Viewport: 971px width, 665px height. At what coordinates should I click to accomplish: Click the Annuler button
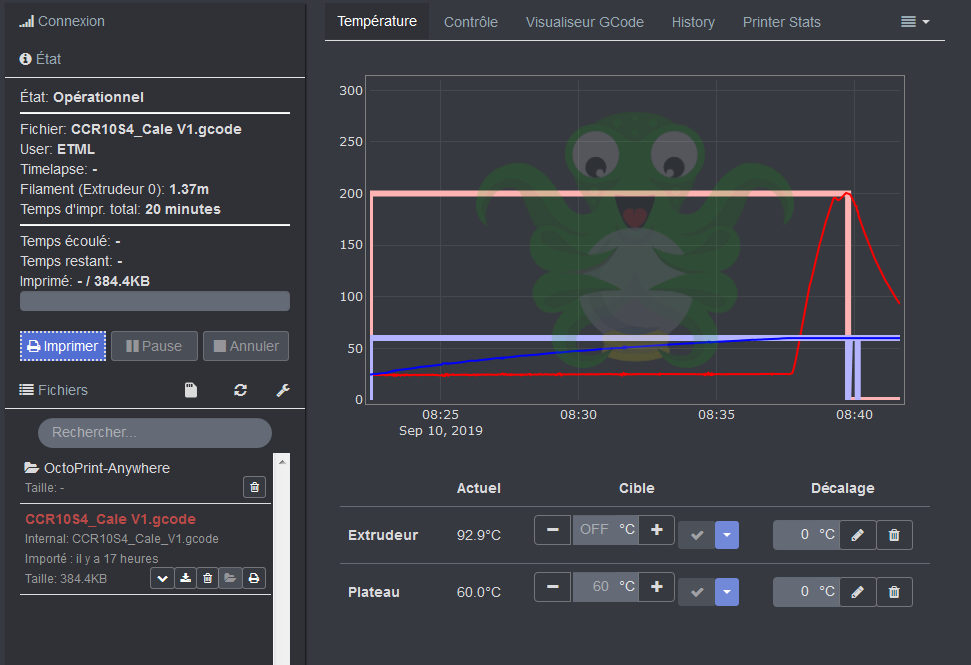point(246,346)
